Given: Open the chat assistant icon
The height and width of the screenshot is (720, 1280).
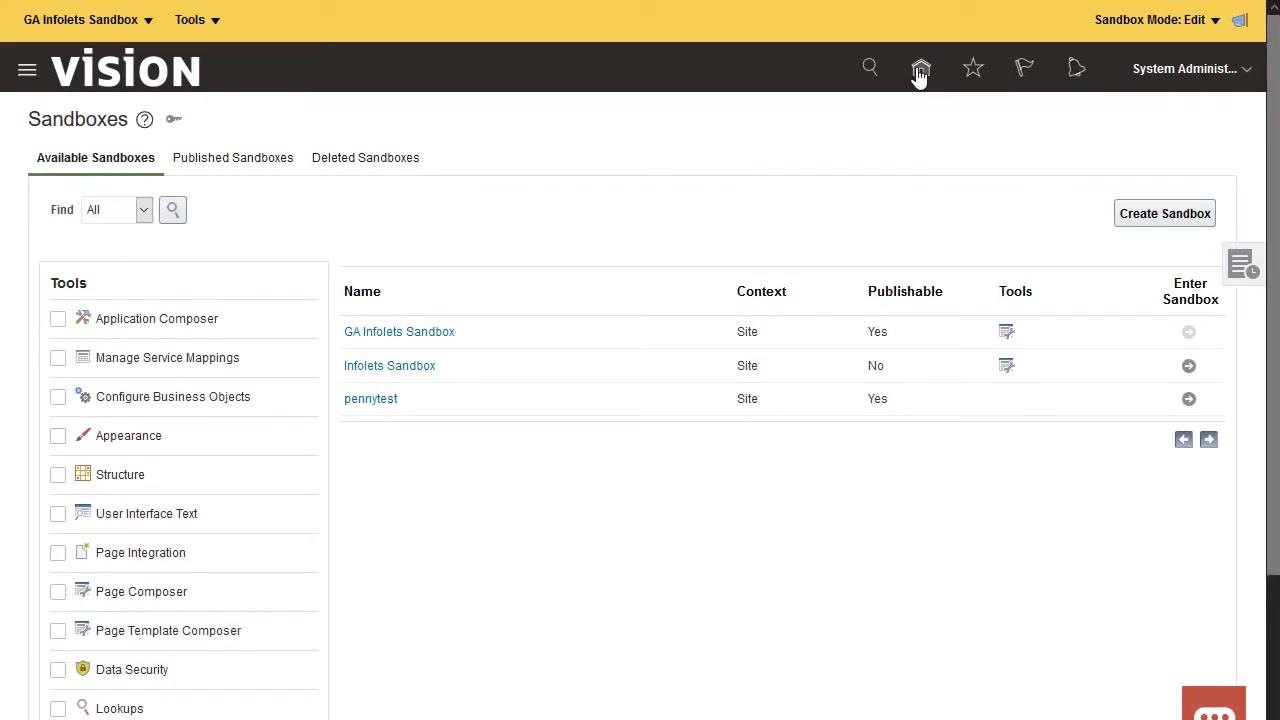Looking at the screenshot, I should [x=1214, y=703].
